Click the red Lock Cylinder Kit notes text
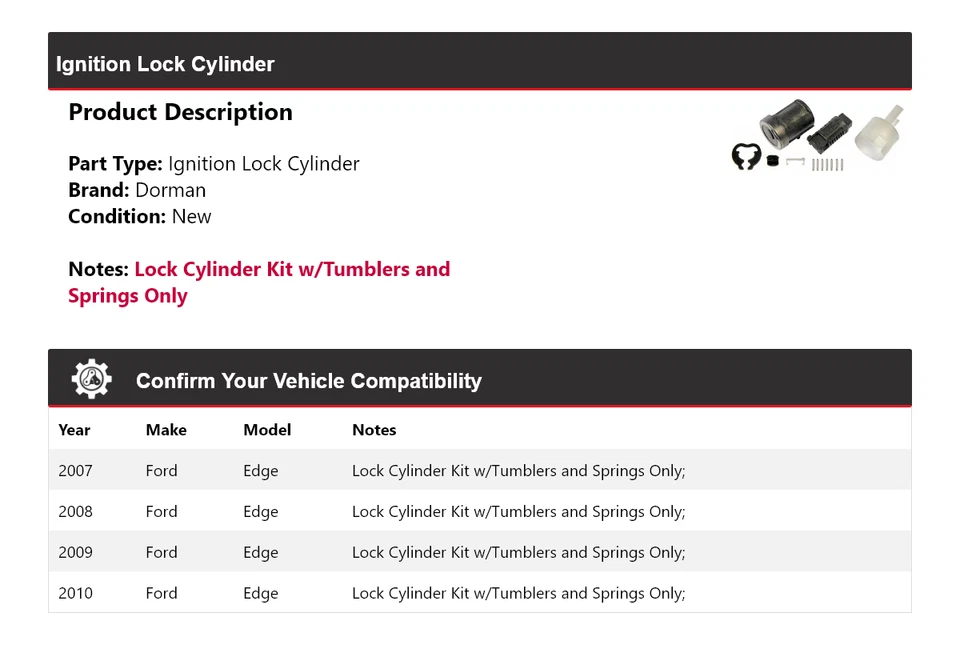 click(259, 282)
